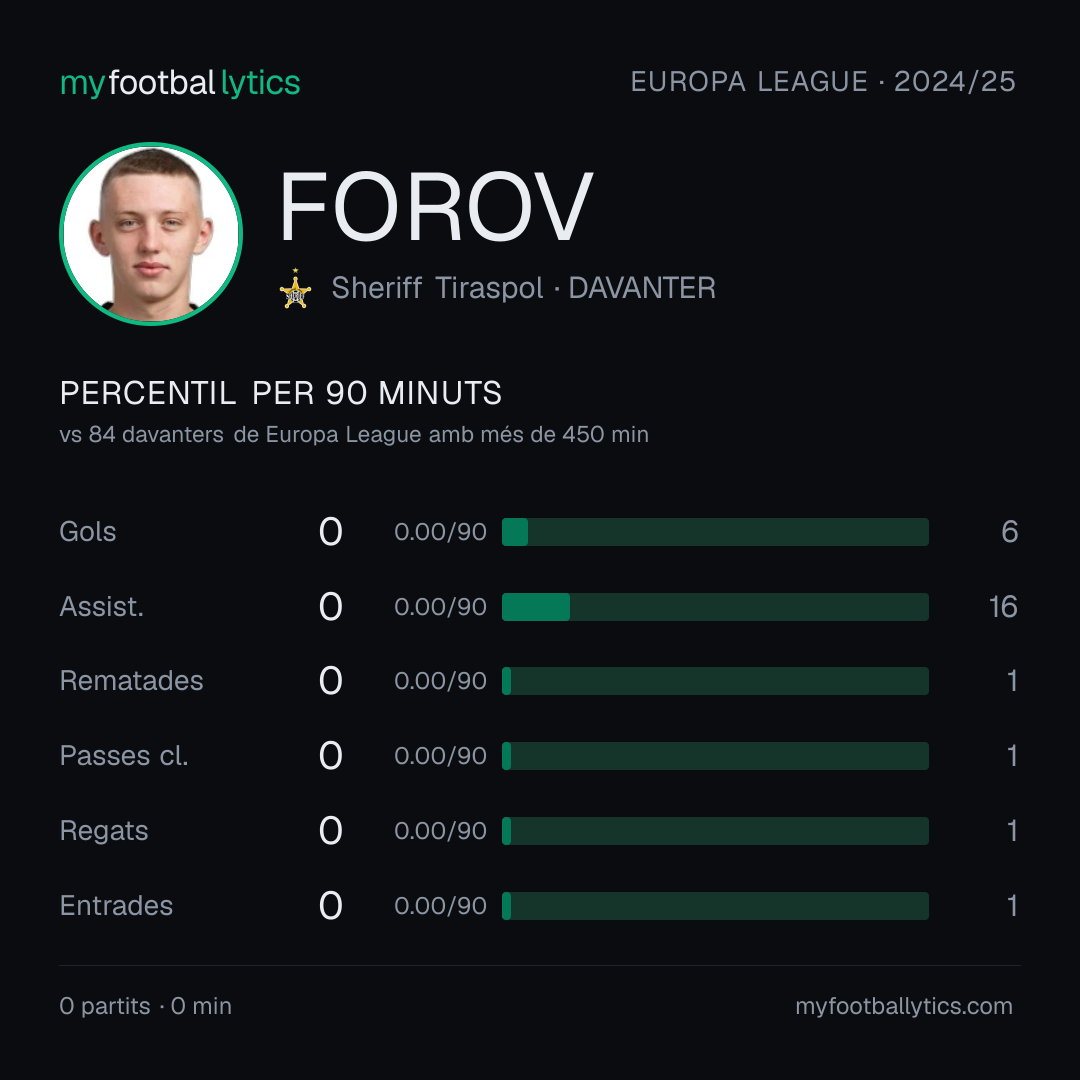
Task: Click the Sheriff Tiraspol team name
Action: coord(437,288)
